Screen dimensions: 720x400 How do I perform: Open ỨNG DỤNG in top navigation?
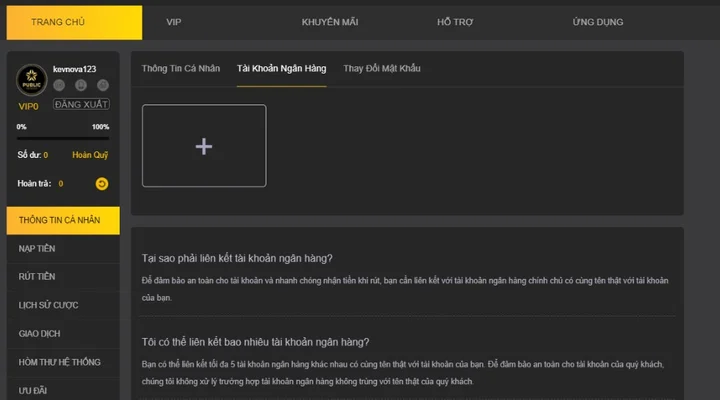(x=598, y=22)
